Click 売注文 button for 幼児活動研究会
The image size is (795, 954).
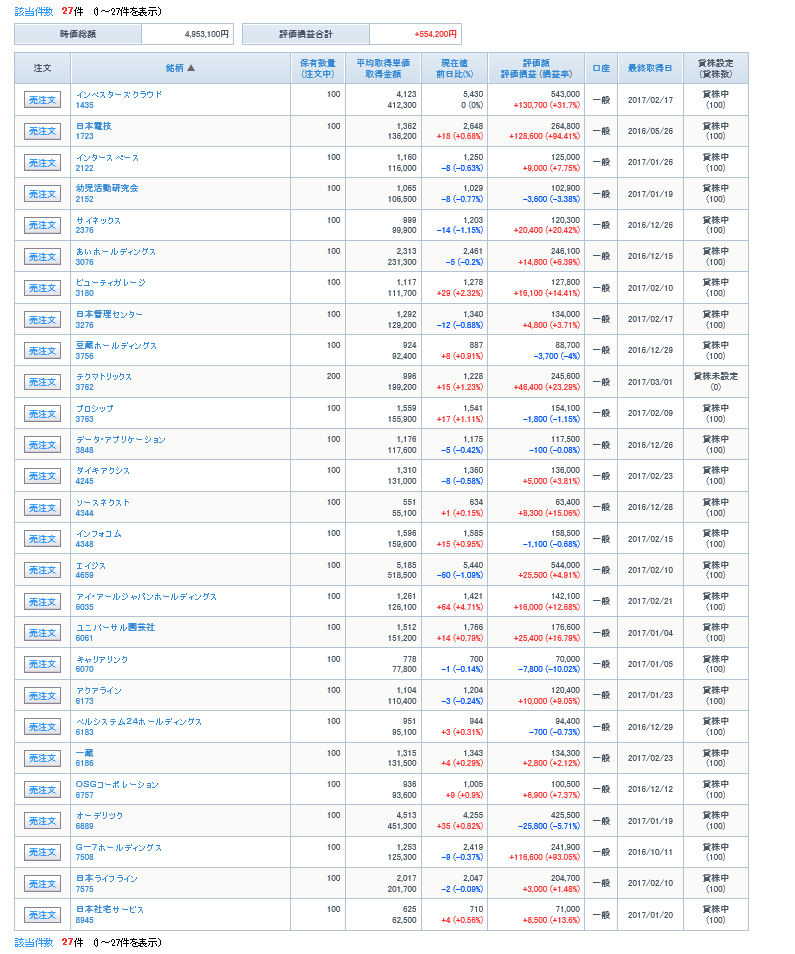(42, 193)
